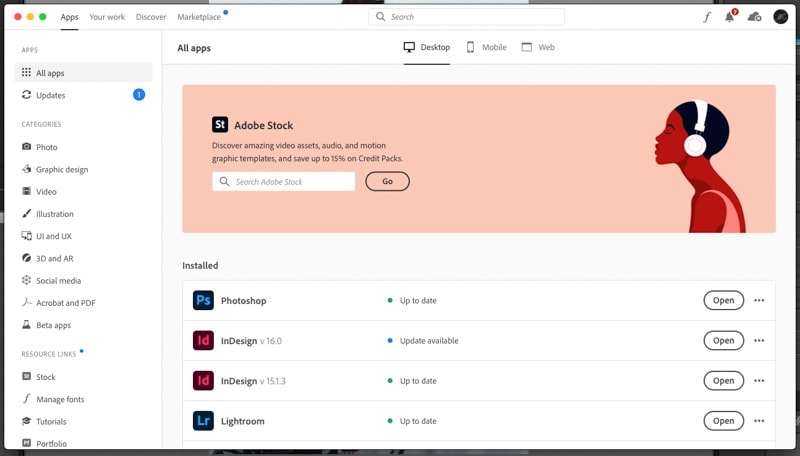Screen dimensions: 800x456
Task: Open more options for Lightroom
Action: tap(759, 421)
